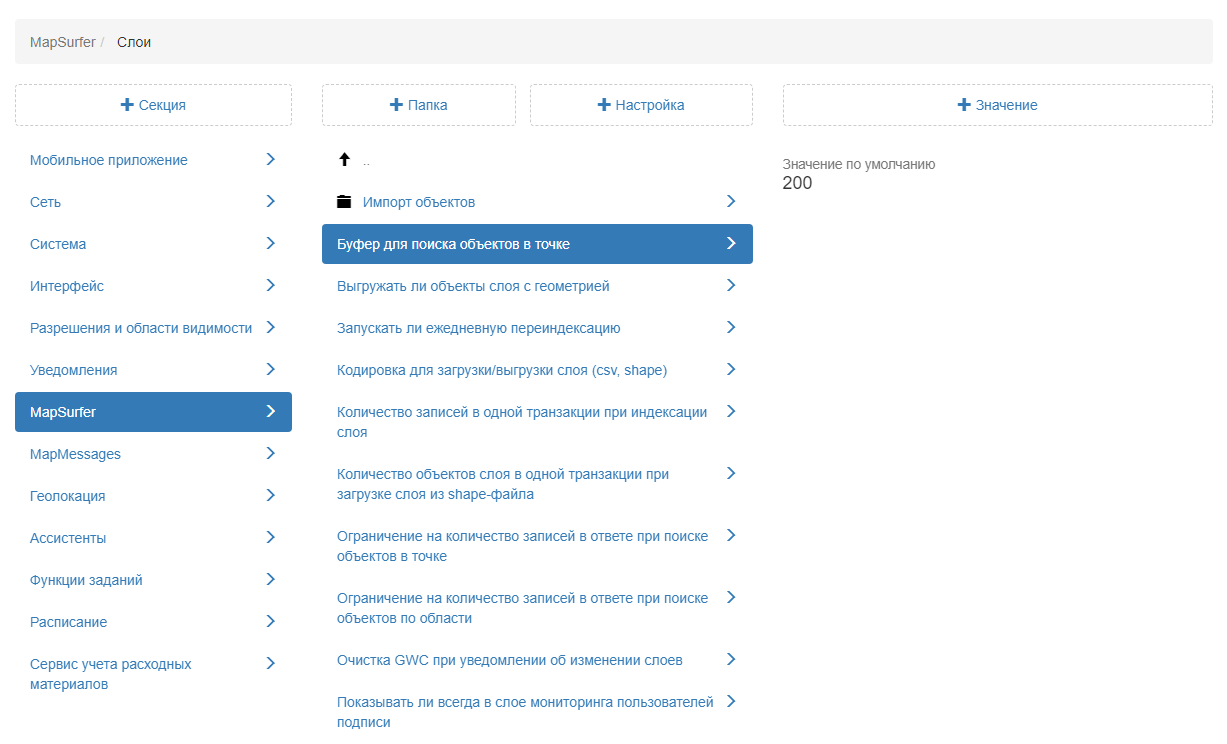Open Ограничение записей при поиске по области
Screen dimensions: 1227x744
pos(537,608)
